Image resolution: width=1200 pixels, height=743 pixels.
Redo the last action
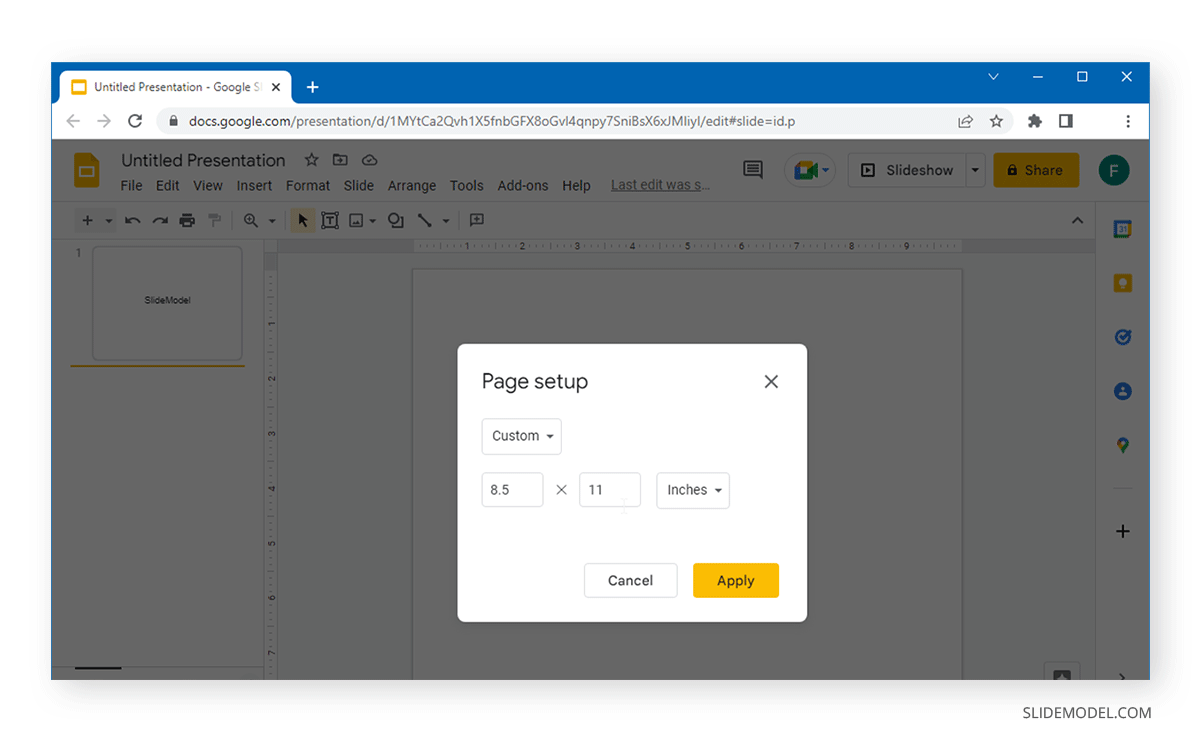coord(159,220)
